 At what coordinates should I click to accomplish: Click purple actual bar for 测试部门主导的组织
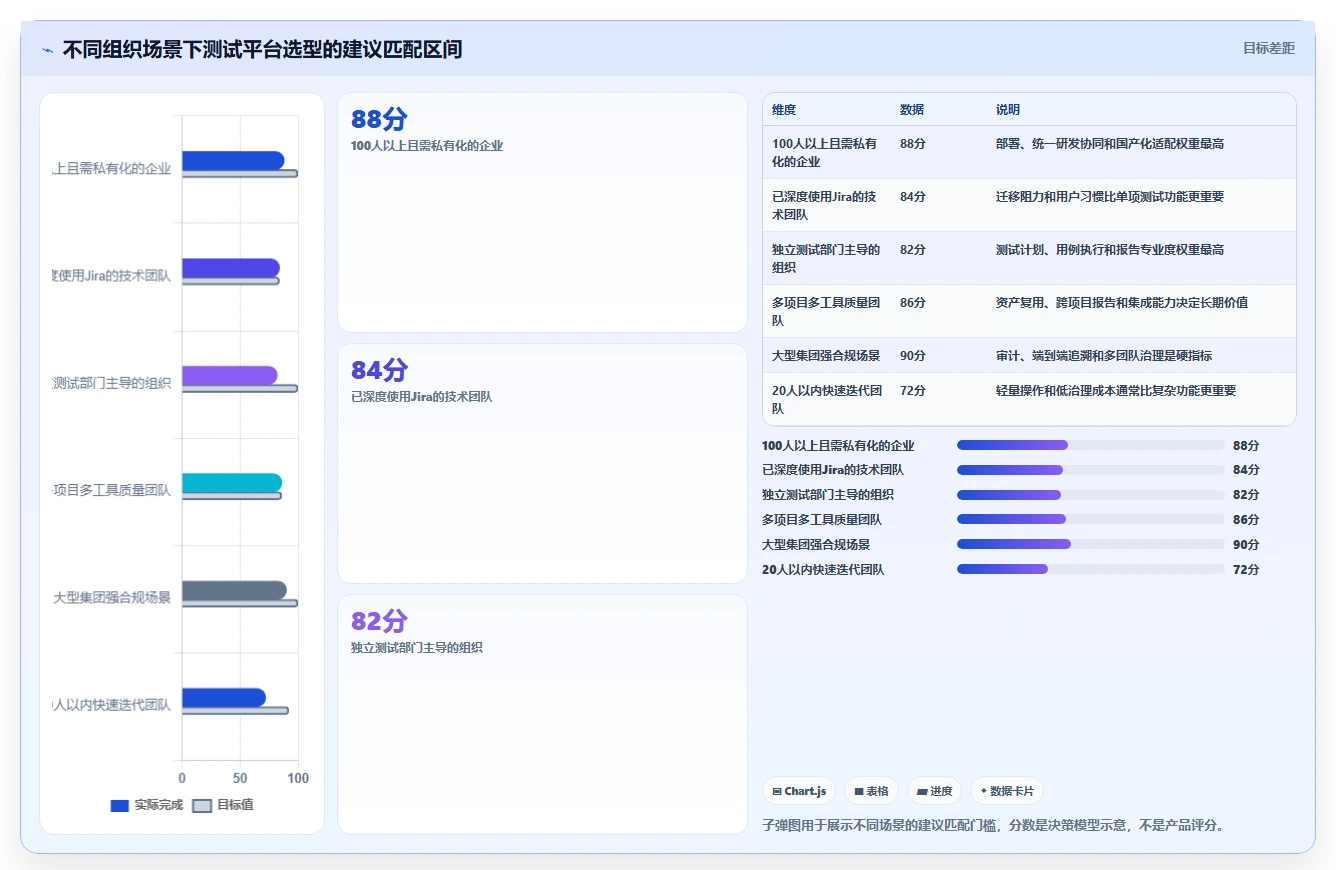(x=230, y=375)
